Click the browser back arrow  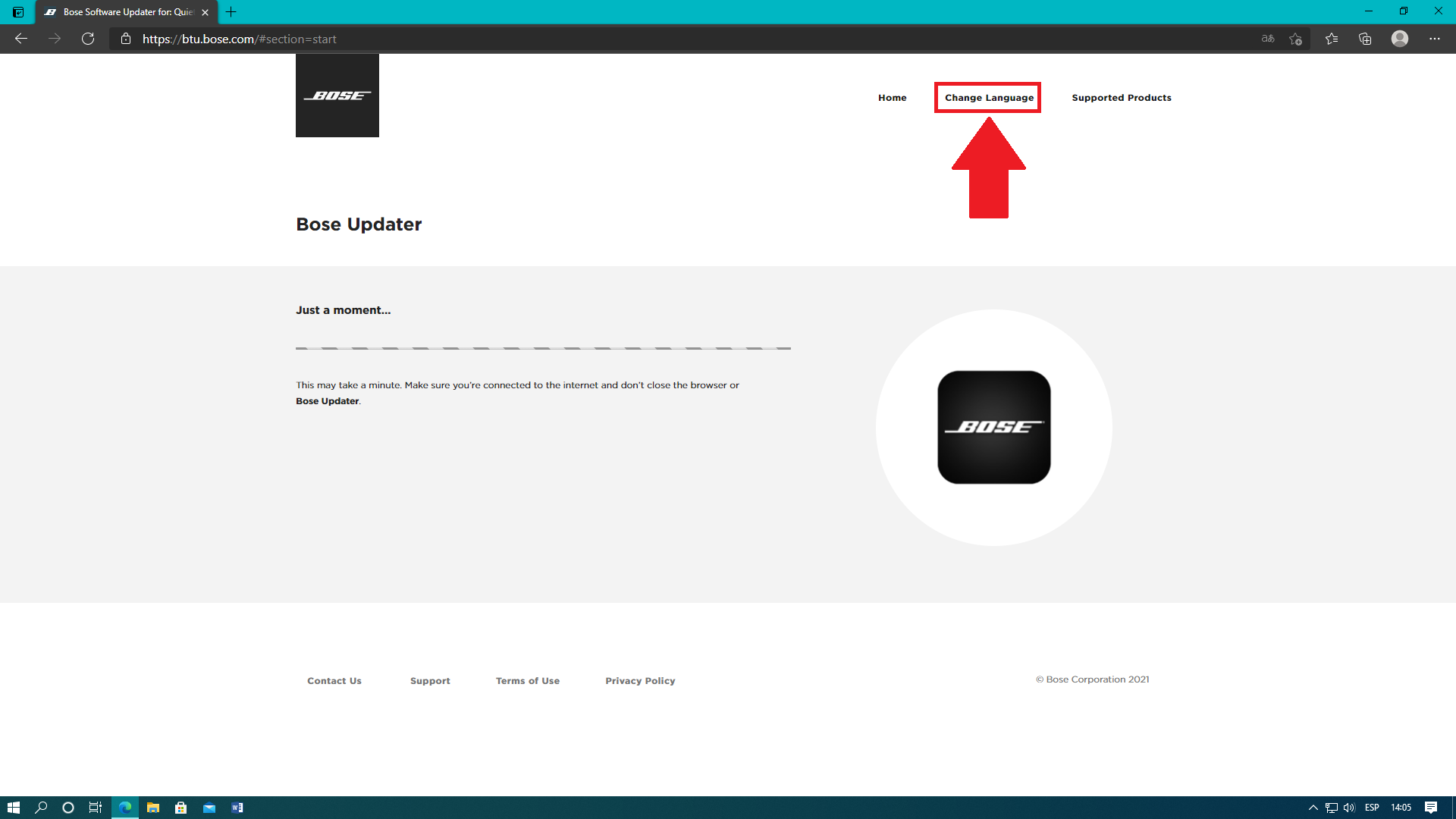tap(21, 39)
